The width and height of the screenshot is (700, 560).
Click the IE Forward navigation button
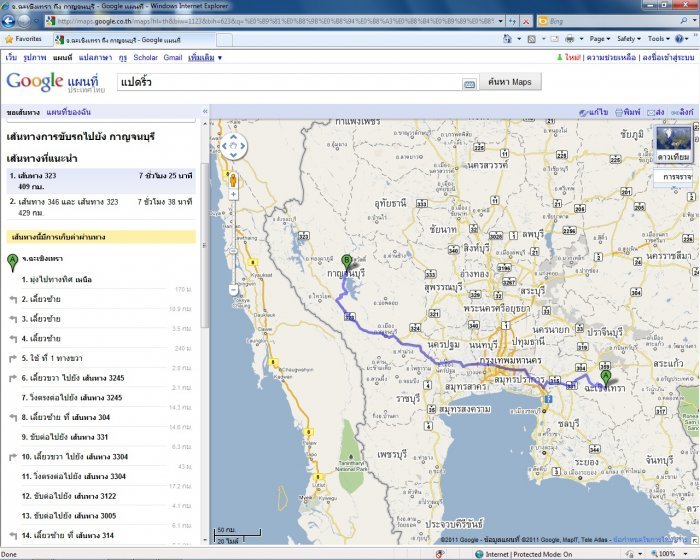[x=24, y=21]
